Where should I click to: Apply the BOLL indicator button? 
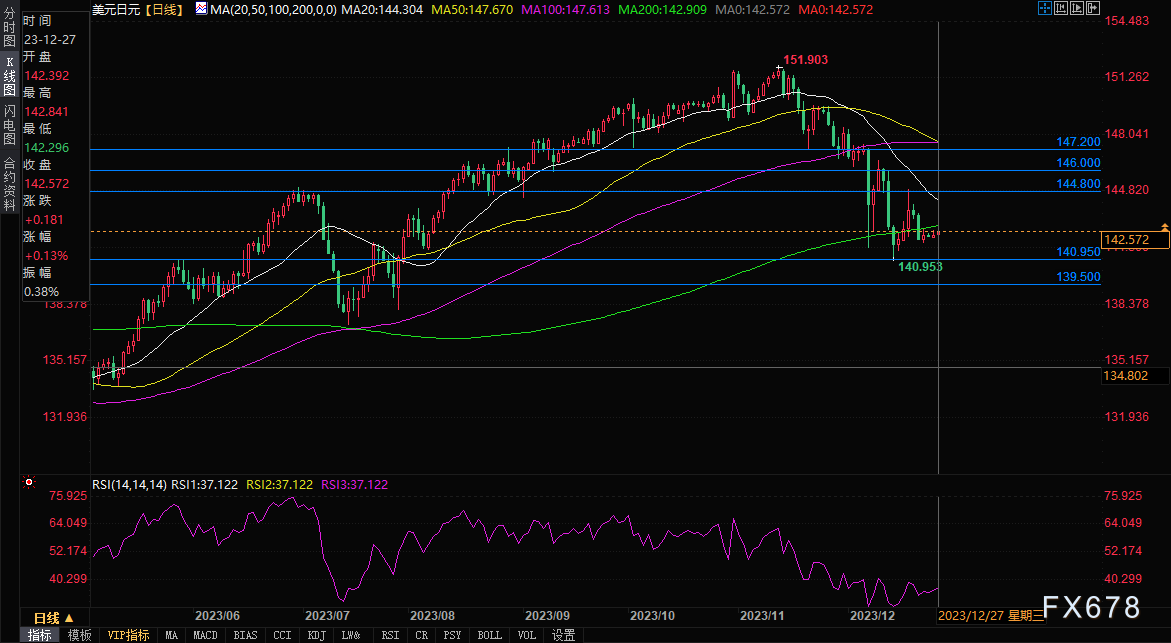coord(489,635)
